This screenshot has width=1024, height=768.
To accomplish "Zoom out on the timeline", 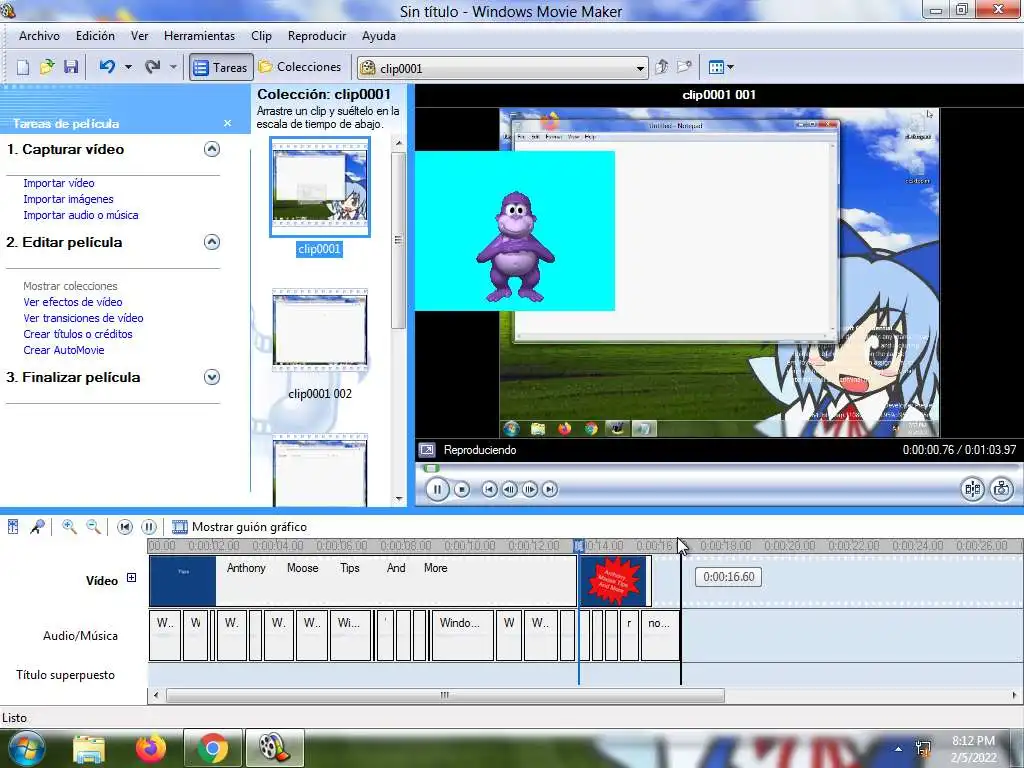I will point(93,526).
